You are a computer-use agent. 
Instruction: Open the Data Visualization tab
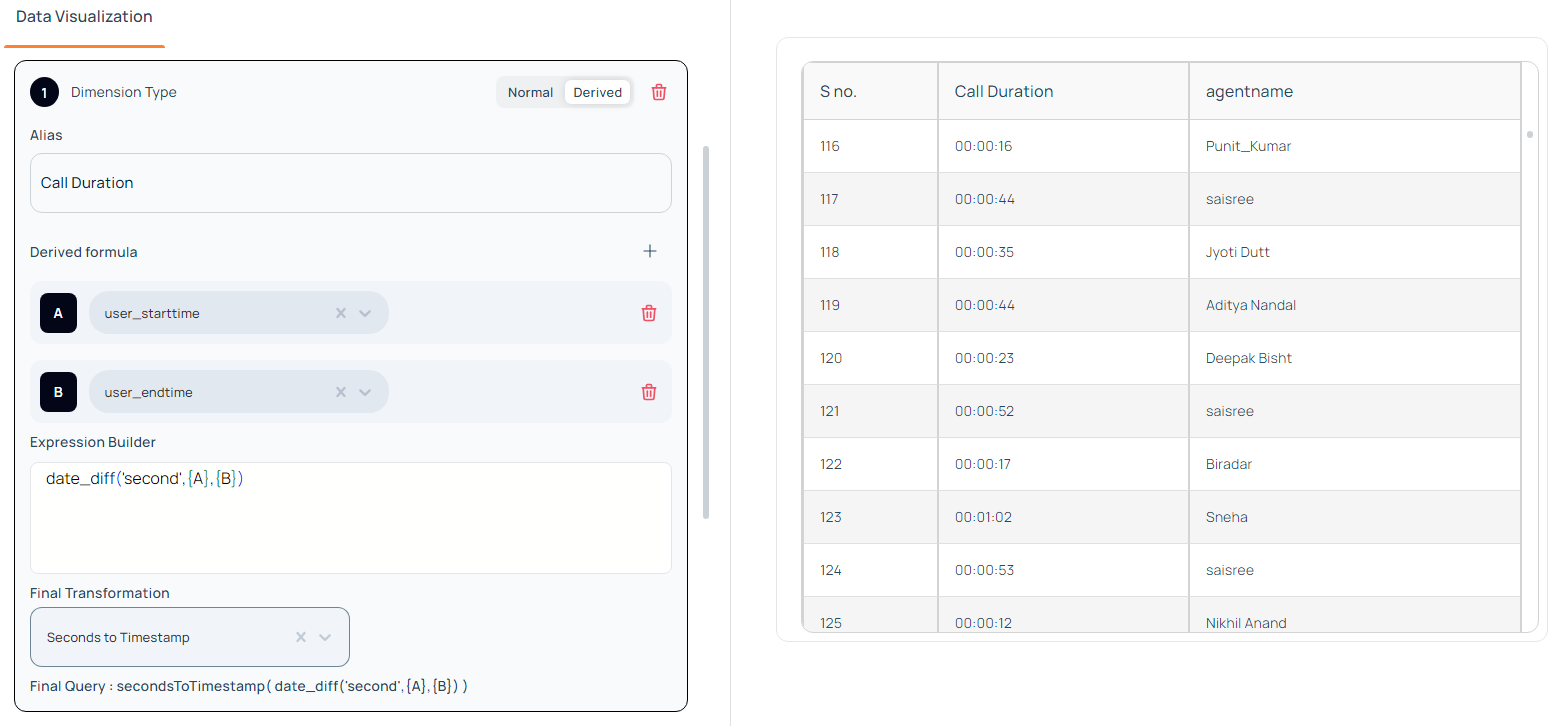(84, 17)
